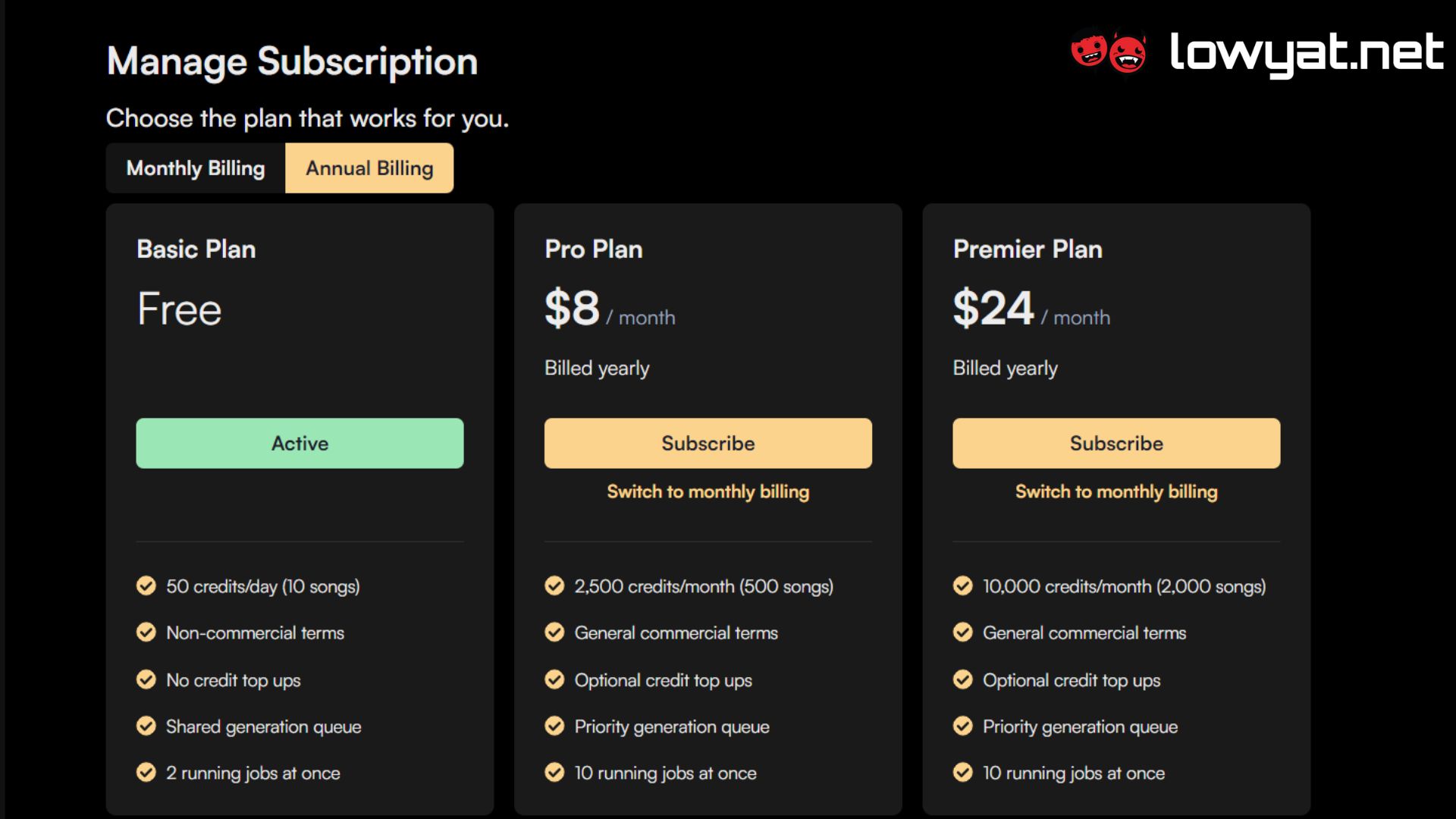Click the lowyat.net mascot logo icon
The image size is (1456, 819).
pyautogui.click(x=1108, y=52)
